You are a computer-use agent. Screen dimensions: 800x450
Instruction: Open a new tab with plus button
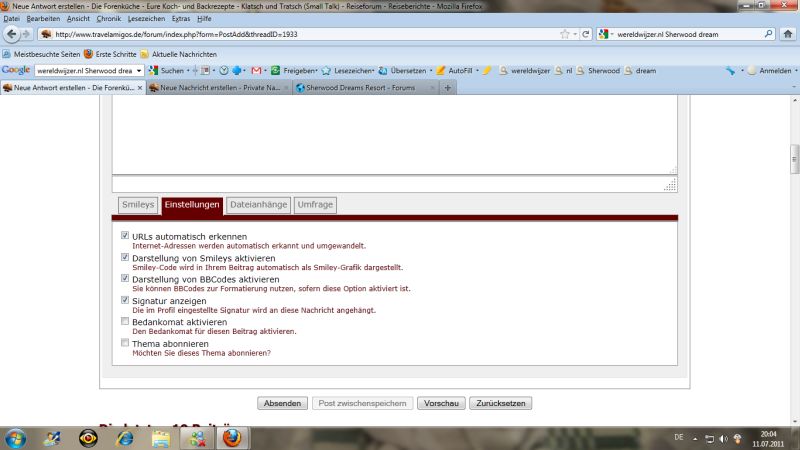(447, 88)
